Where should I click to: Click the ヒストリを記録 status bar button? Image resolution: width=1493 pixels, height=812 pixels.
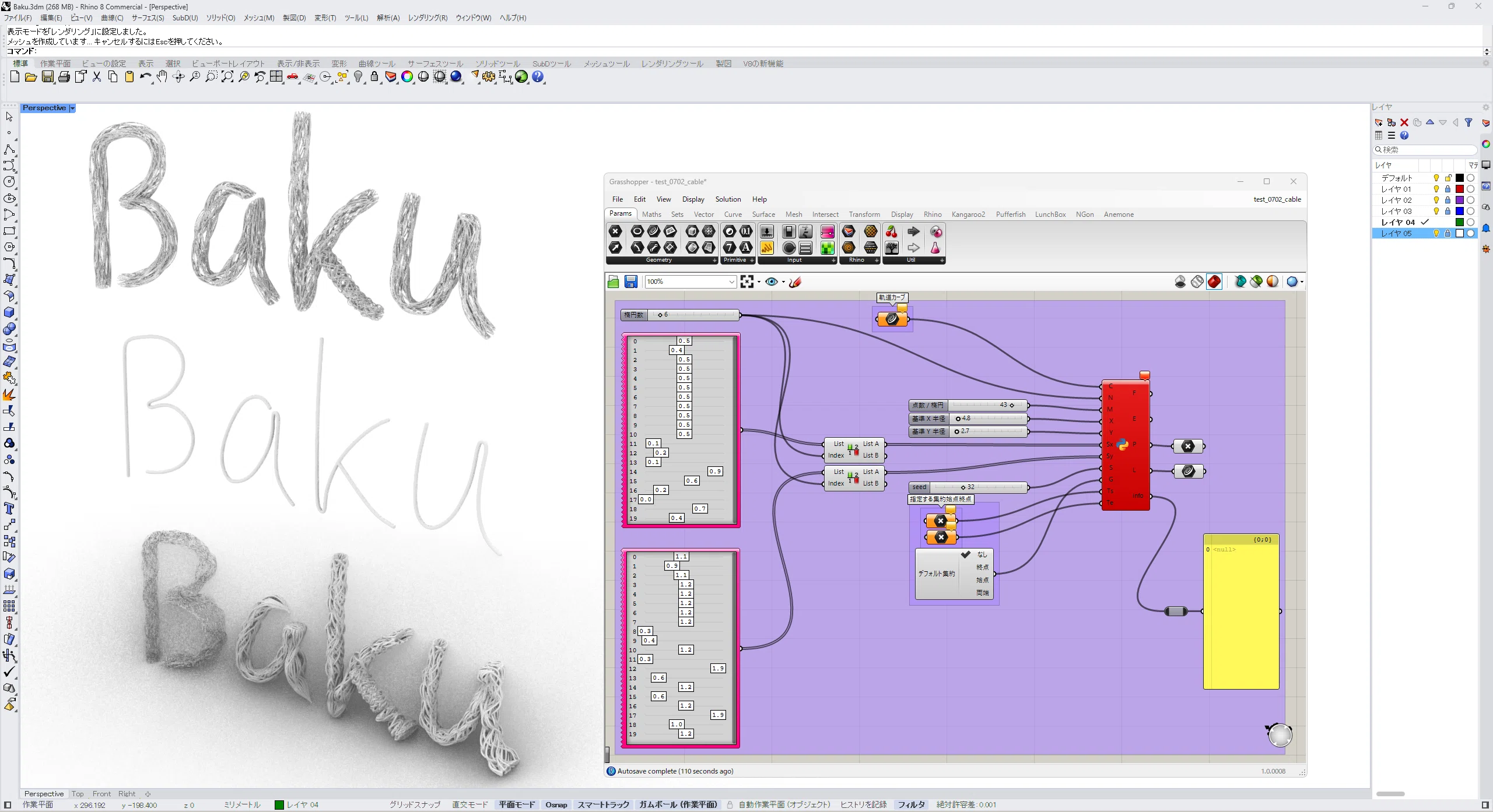click(863, 804)
